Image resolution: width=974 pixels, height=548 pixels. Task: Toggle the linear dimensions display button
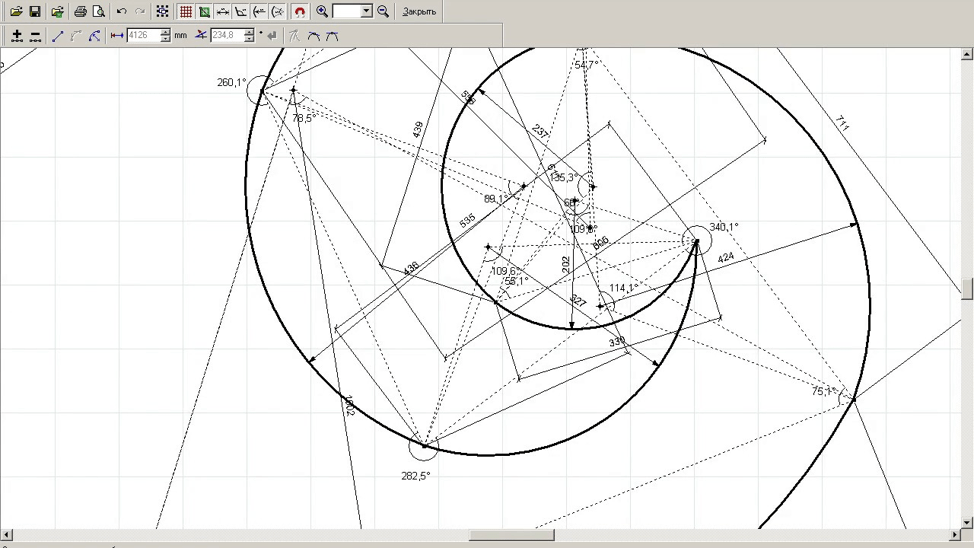(223, 12)
